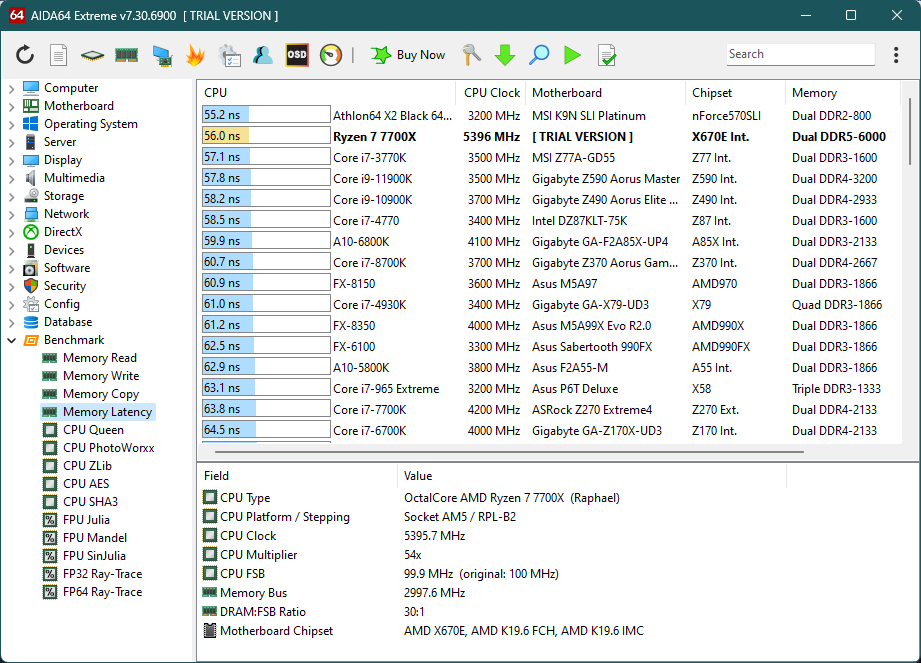
Task: Open the Report page icon
Action: pos(58,55)
